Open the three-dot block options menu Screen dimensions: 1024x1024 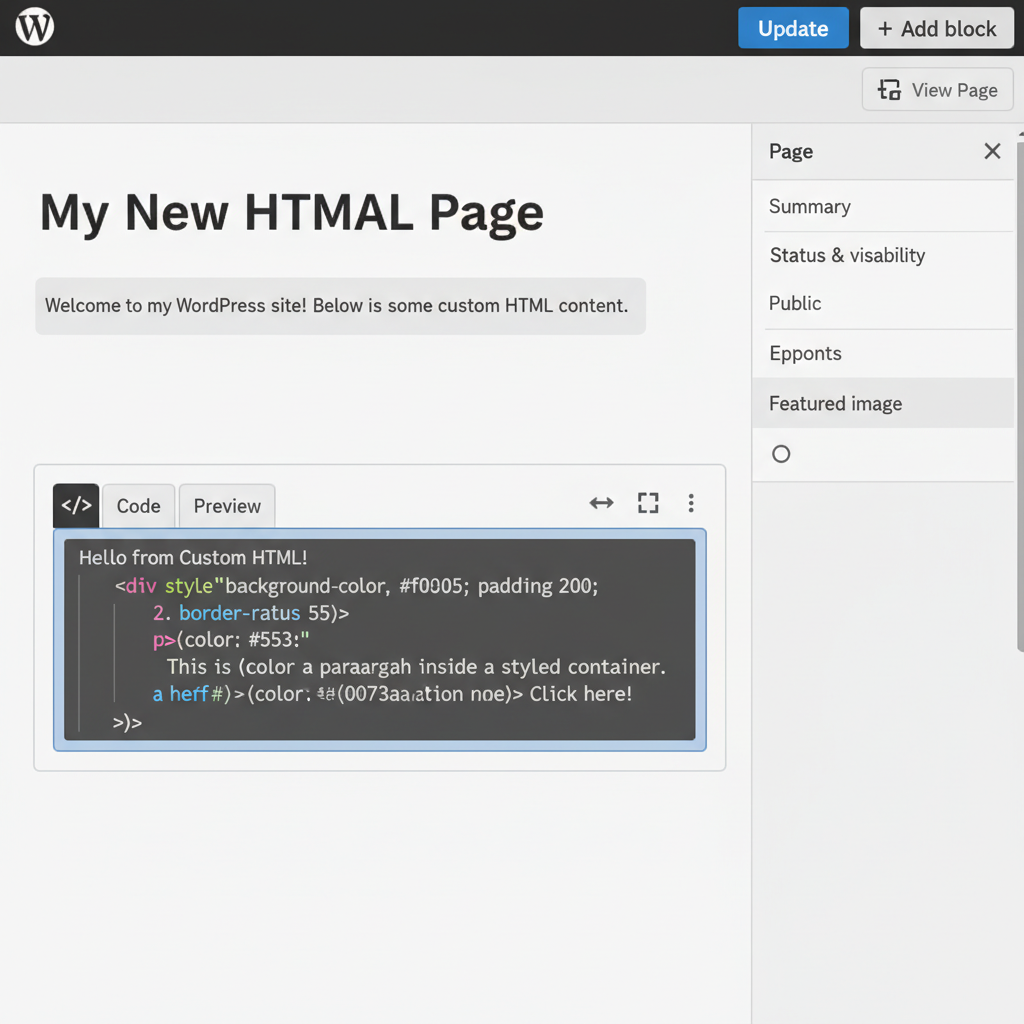click(x=691, y=503)
